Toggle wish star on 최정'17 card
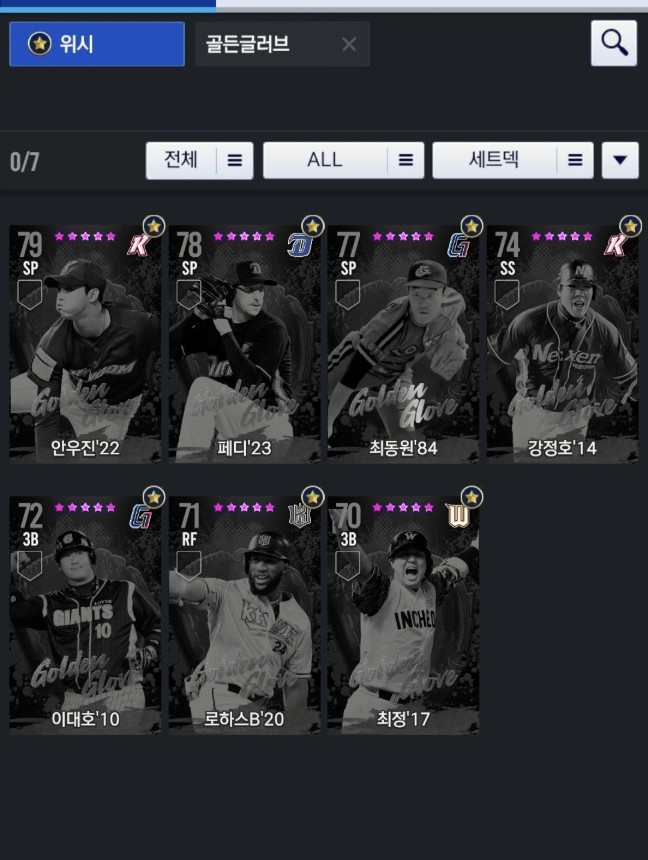The image size is (648, 860). coord(472,497)
